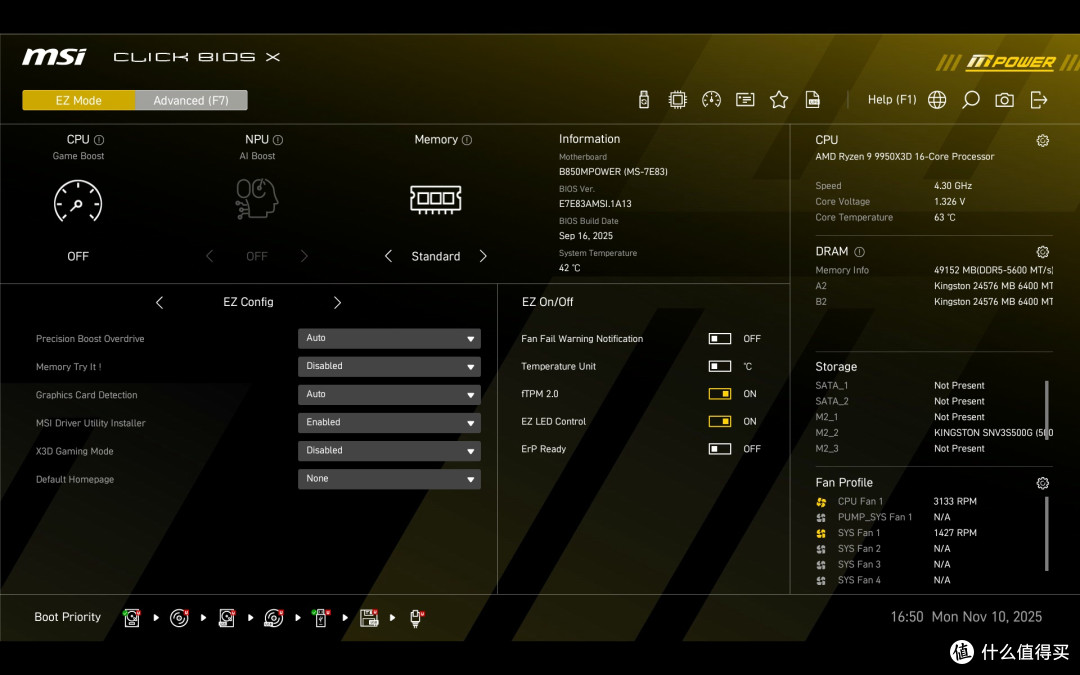Image resolution: width=1080 pixels, height=675 pixels.
Task: Open the M-Flash USB drive icon
Action: (643, 100)
